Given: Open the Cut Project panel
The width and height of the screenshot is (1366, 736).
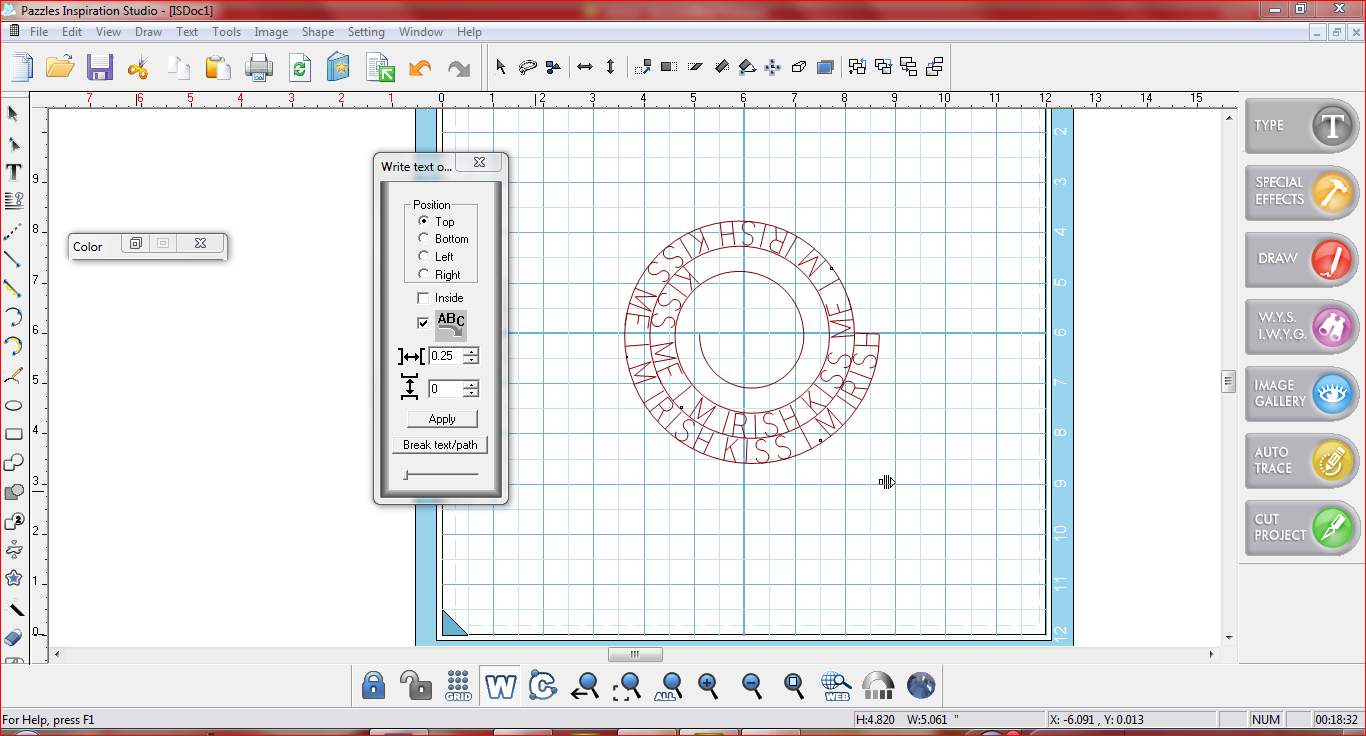Looking at the screenshot, I should (1299, 527).
